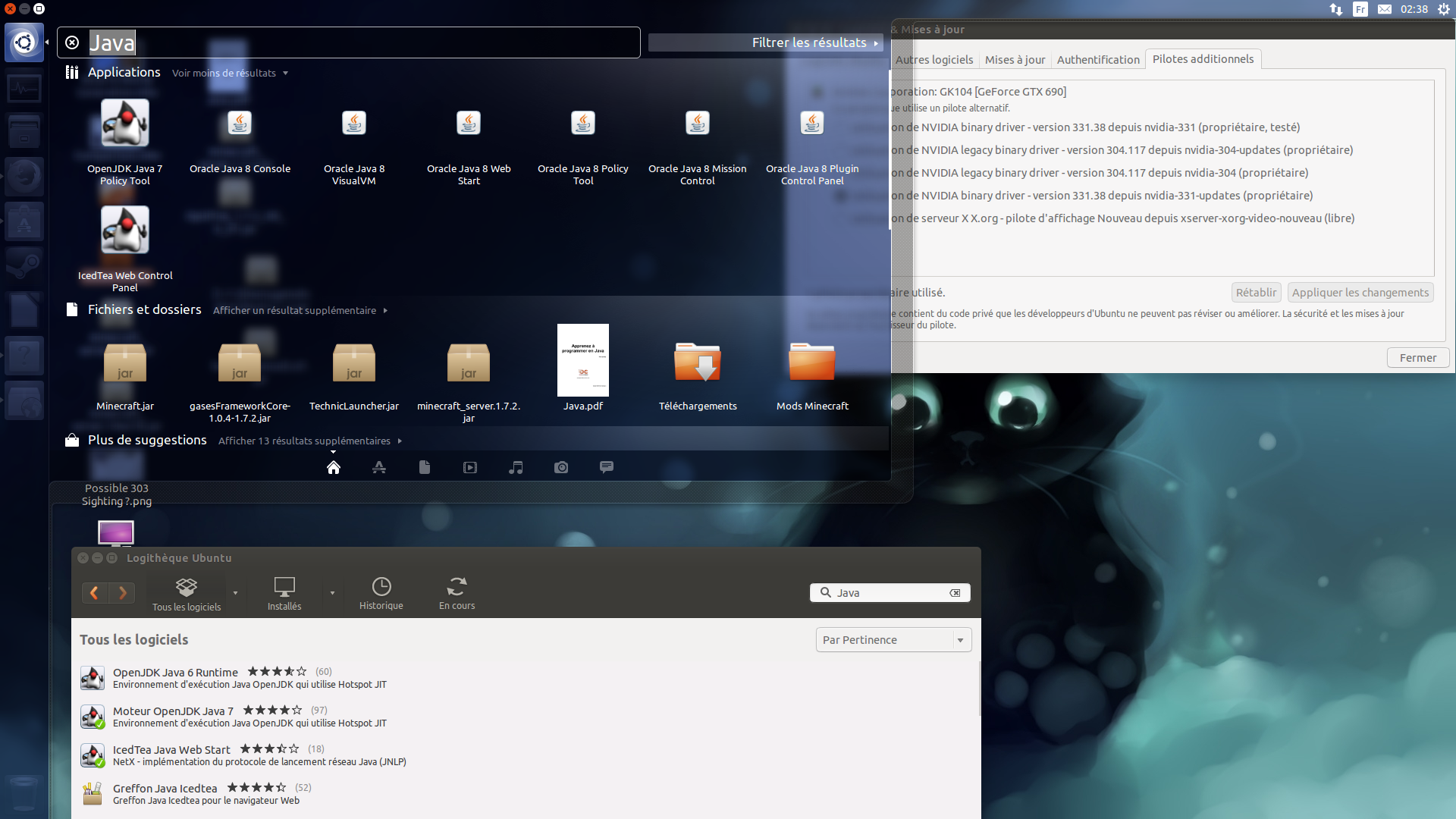Open the IcedTea Web Control Panel
Screen dimensions: 1456x819
(125, 231)
